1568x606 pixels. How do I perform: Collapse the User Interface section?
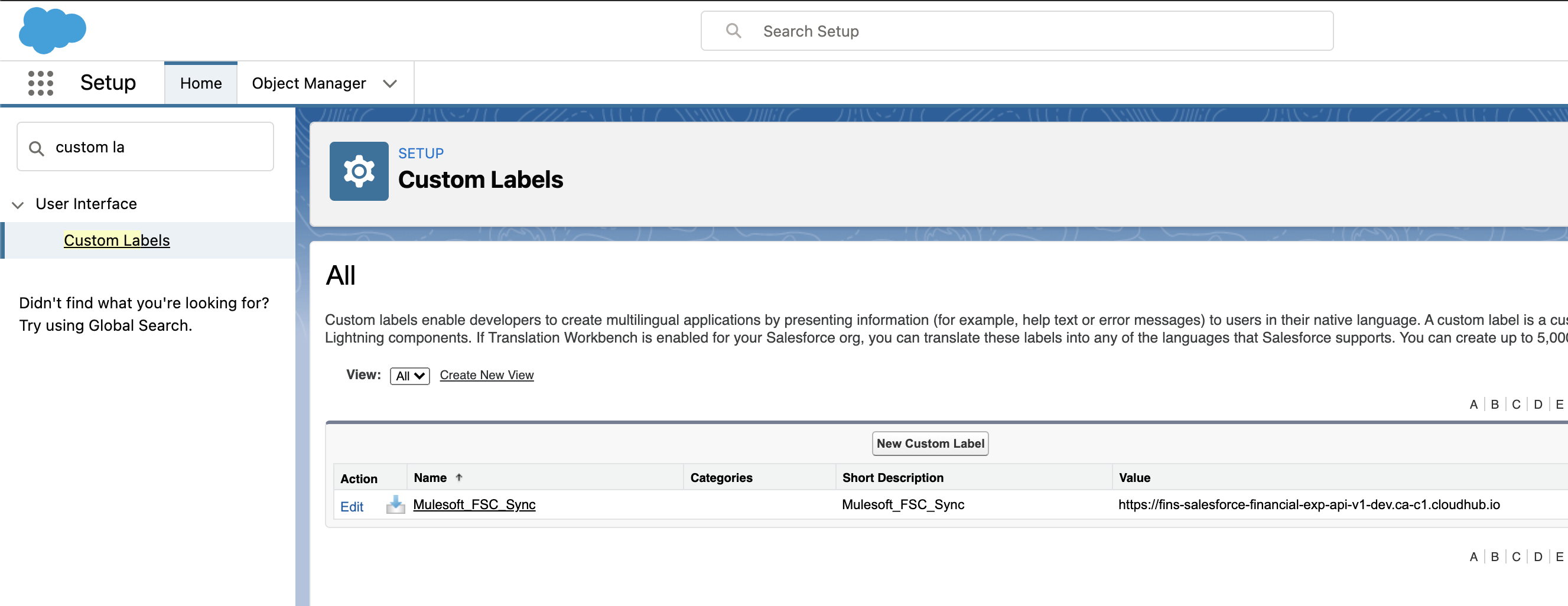click(18, 204)
